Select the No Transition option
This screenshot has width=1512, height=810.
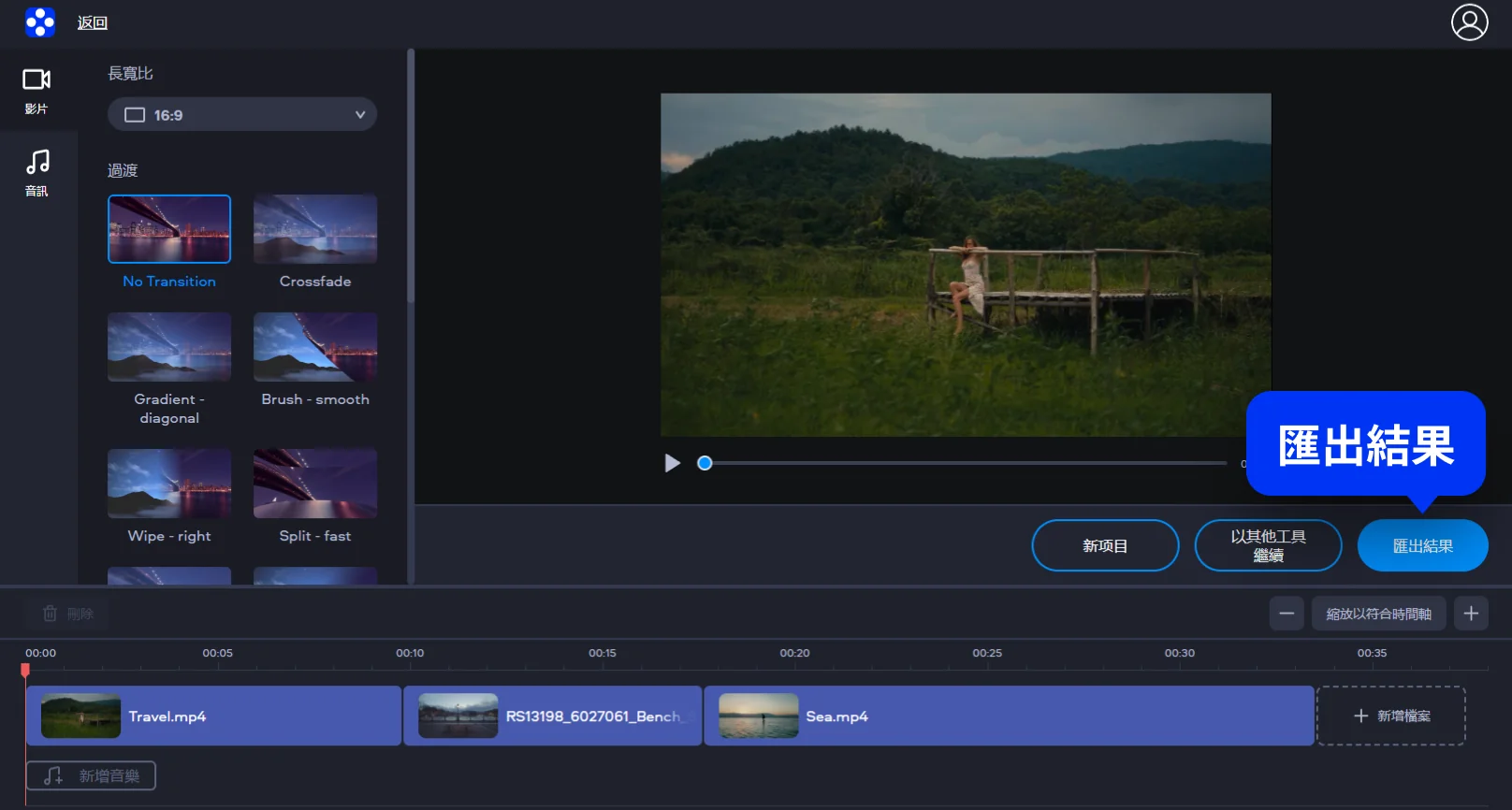tap(169, 229)
